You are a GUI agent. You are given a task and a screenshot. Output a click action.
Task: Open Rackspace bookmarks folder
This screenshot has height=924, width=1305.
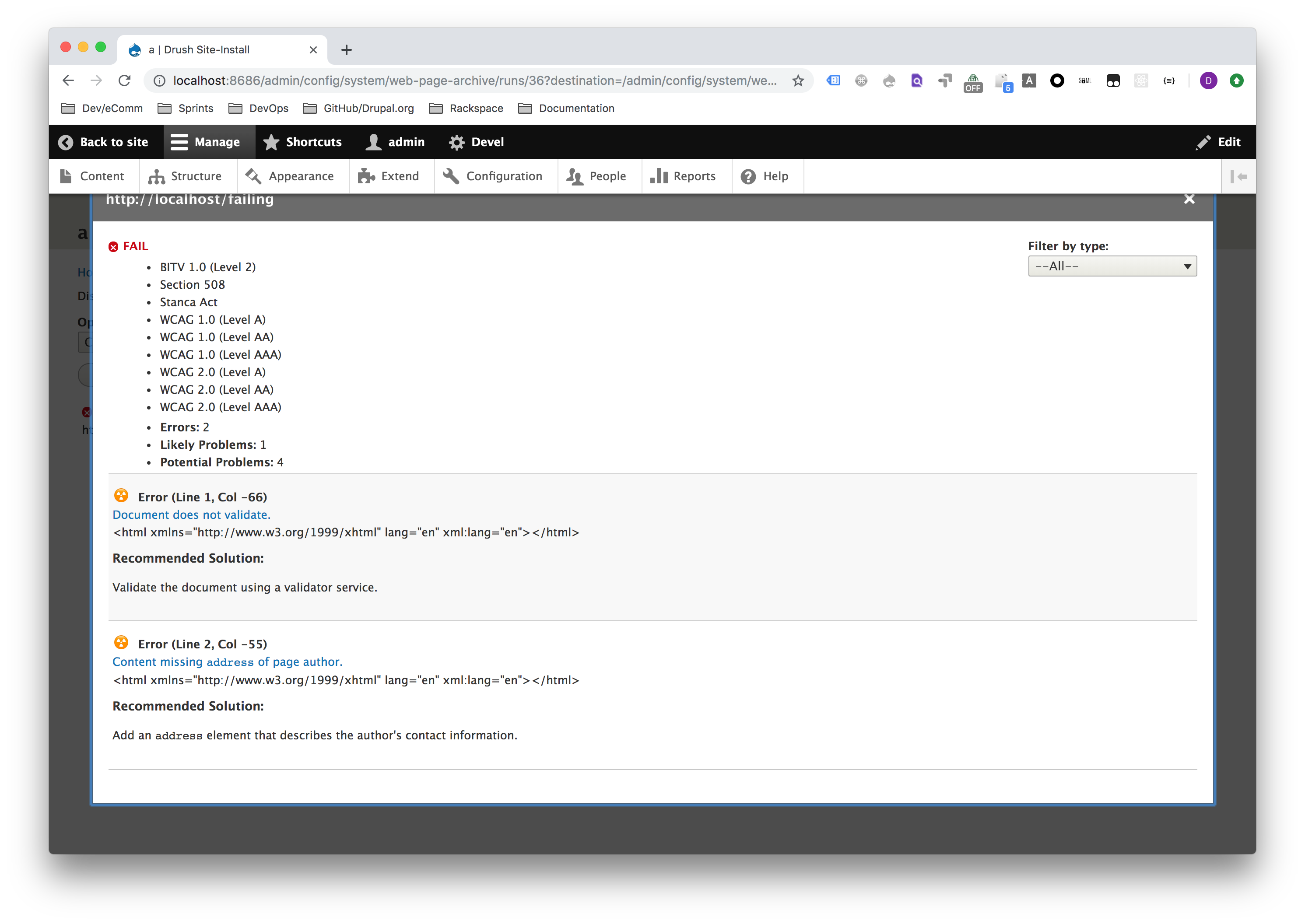pos(466,108)
